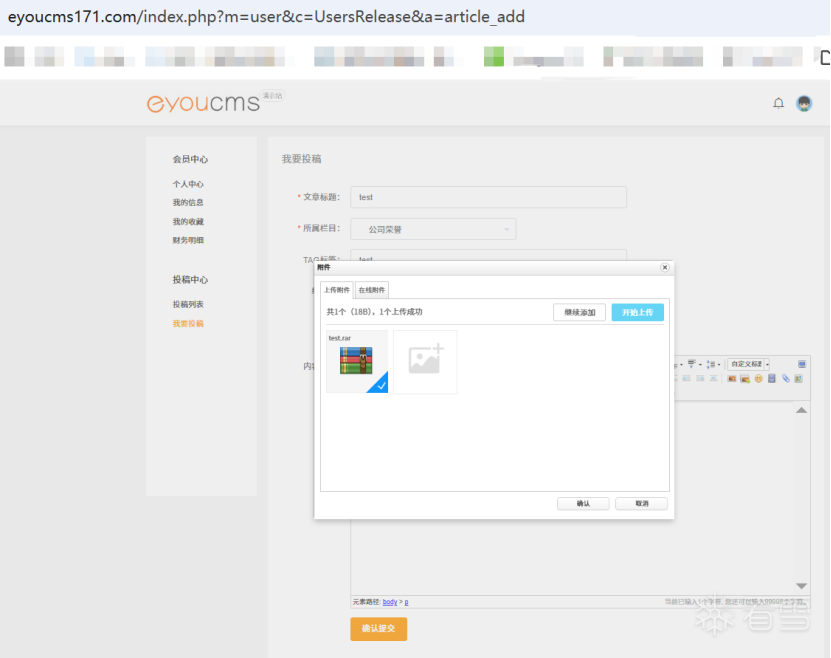Select 我要投稿 in sidebar
Screen dimensions: 831x658
click(x=188, y=323)
